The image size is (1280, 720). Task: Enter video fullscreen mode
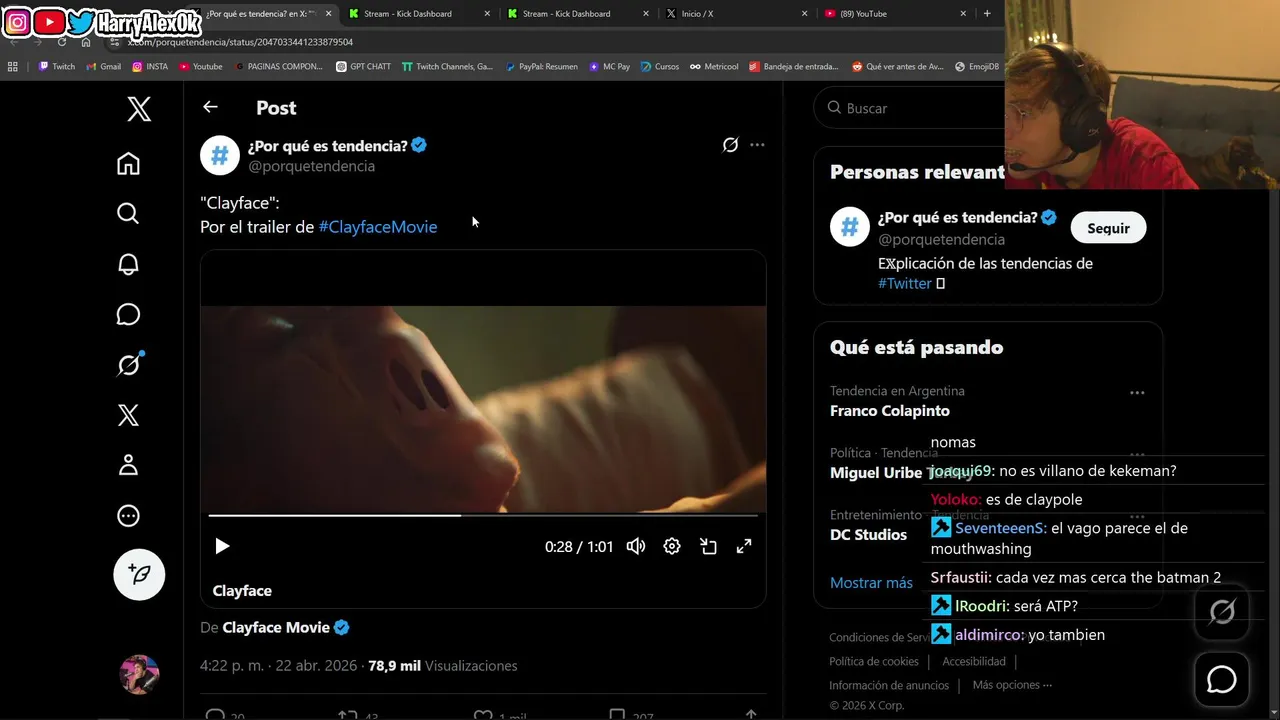point(744,546)
